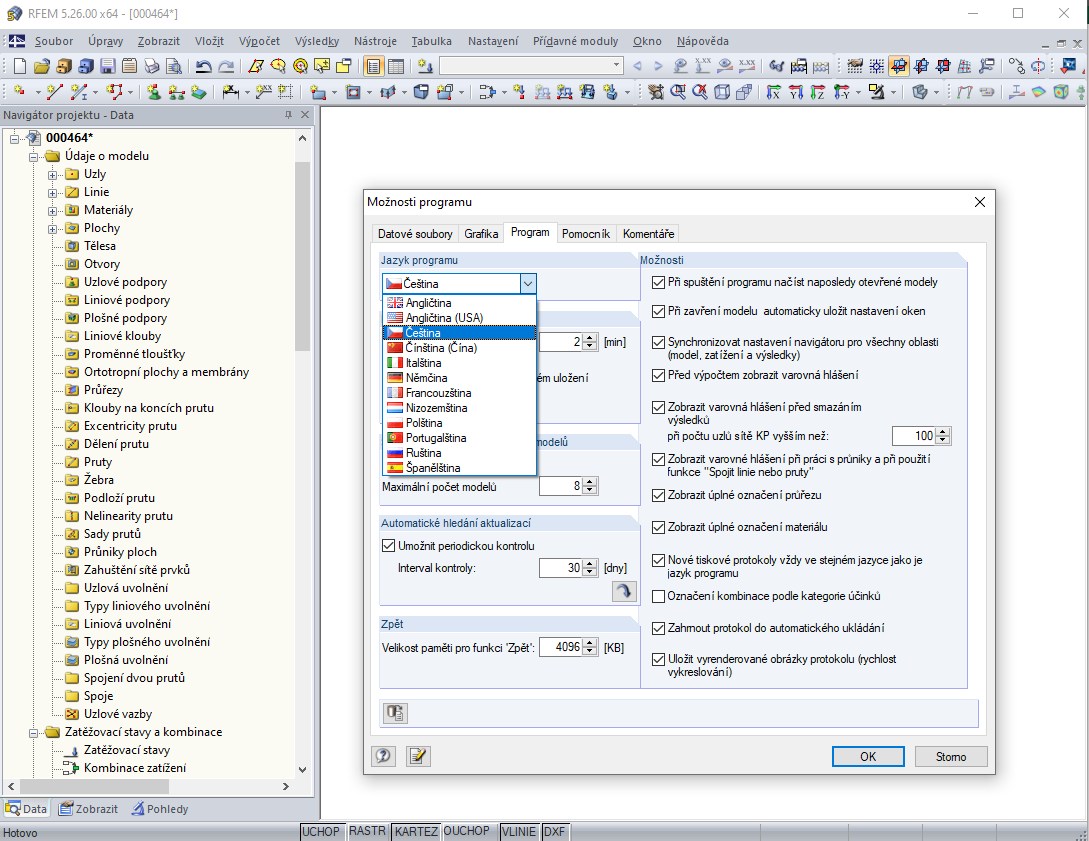Click the help question mark dialog button

pyautogui.click(x=383, y=756)
